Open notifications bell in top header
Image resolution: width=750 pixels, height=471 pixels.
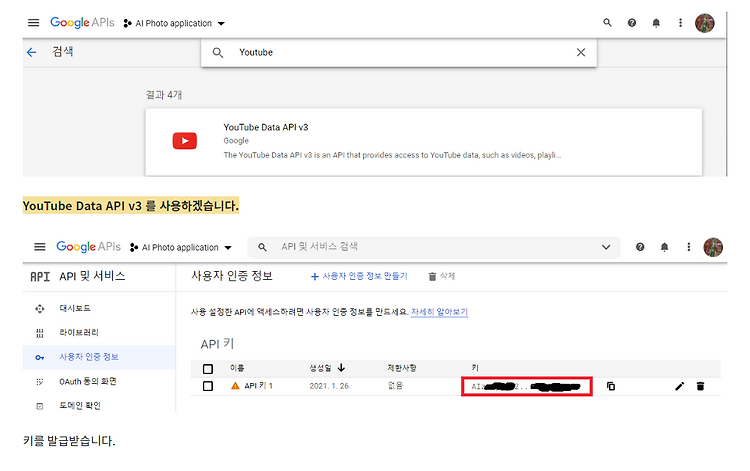pos(656,23)
